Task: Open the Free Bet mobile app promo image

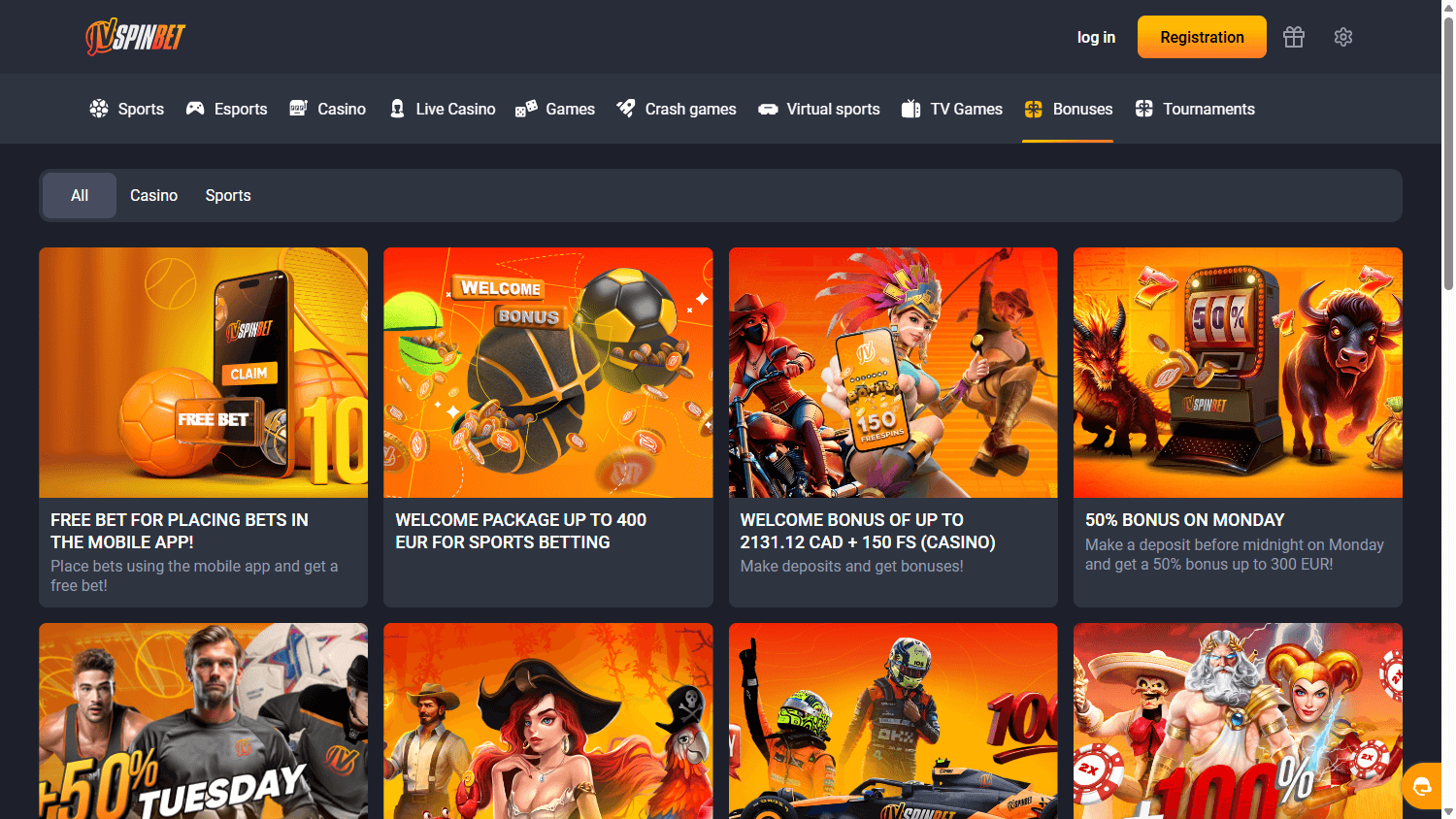Action: click(203, 373)
